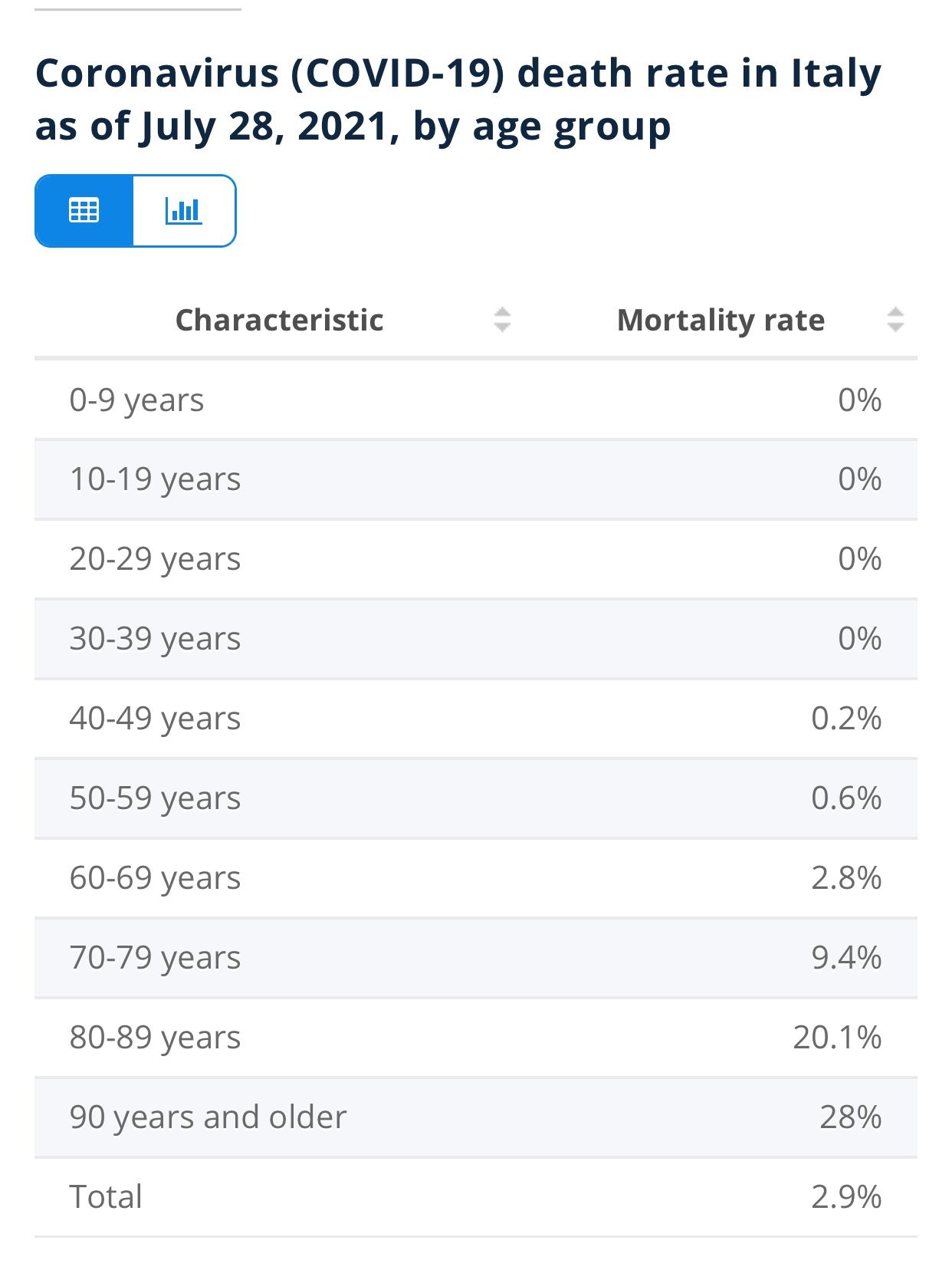Select the 70-79 years row label
952x1270 pixels.
pos(155,959)
